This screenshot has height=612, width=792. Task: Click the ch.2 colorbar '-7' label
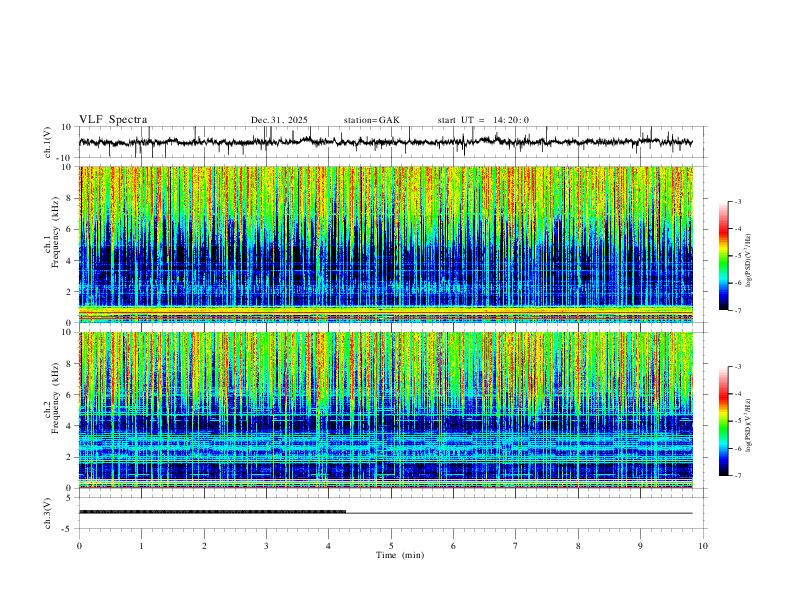pyautogui.click(x=738, y=475)
